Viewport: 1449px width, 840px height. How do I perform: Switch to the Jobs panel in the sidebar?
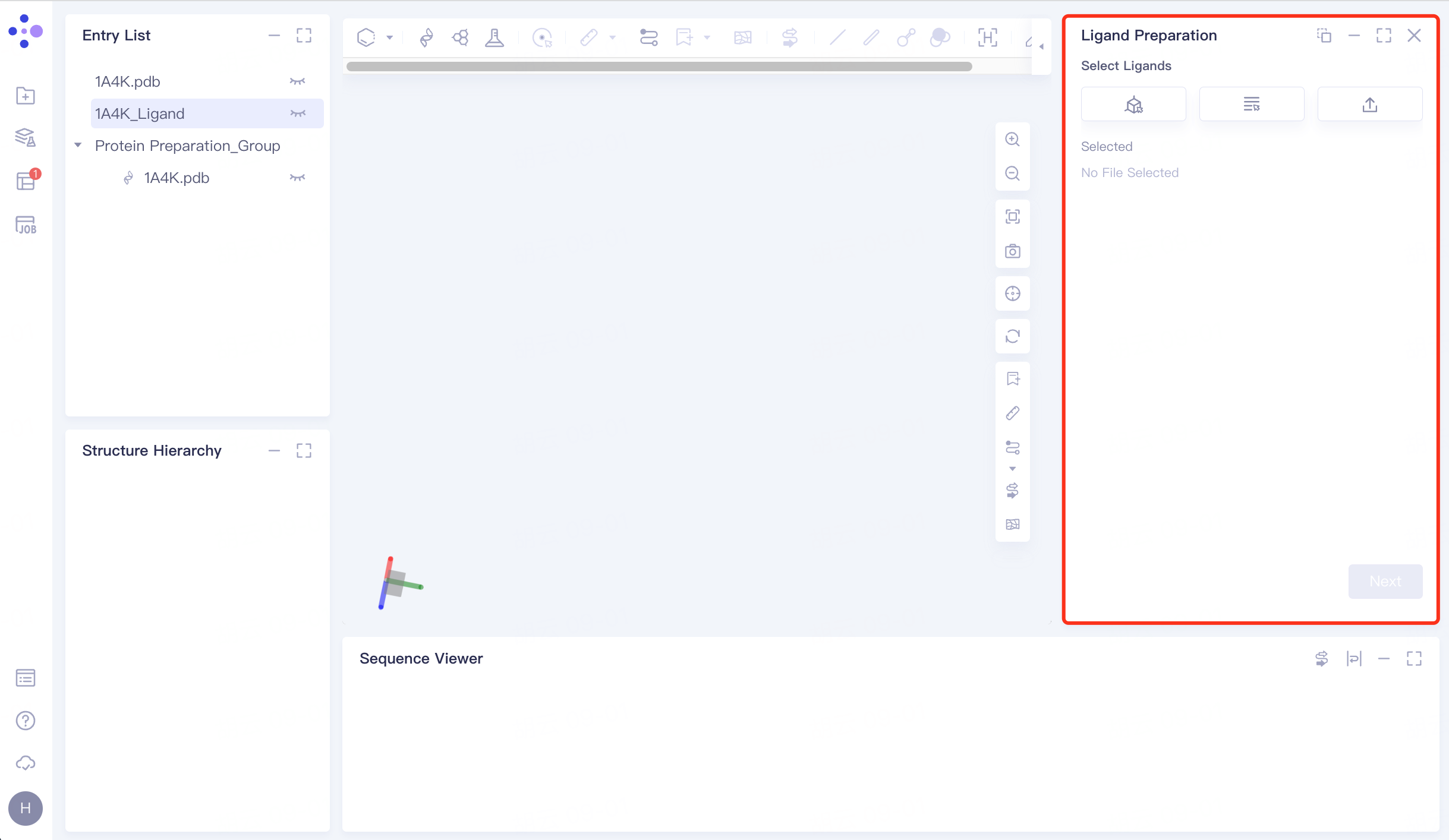(x=26, y=226)
